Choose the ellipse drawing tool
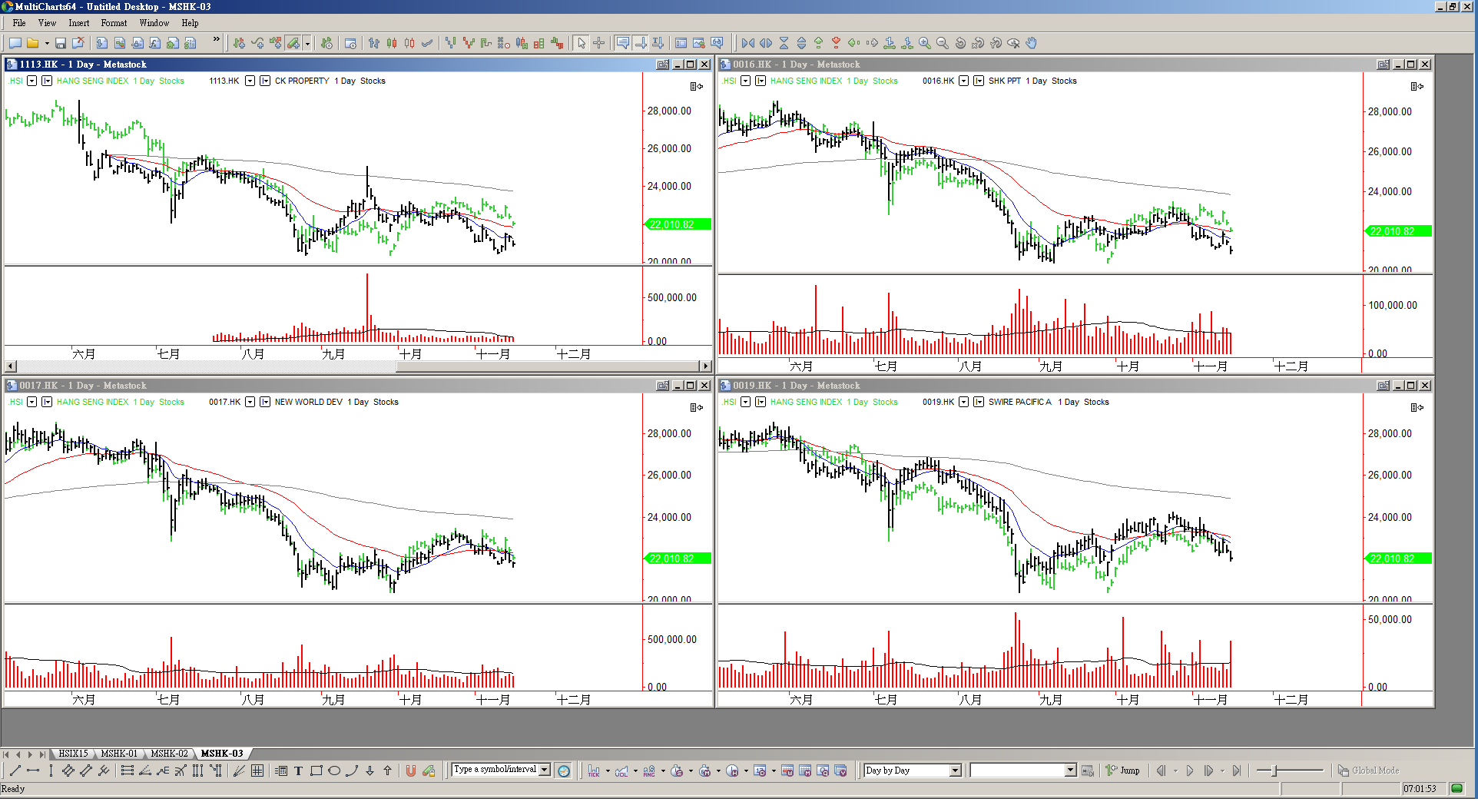This screenshot has height=812, width=1478. click(334, 771)
